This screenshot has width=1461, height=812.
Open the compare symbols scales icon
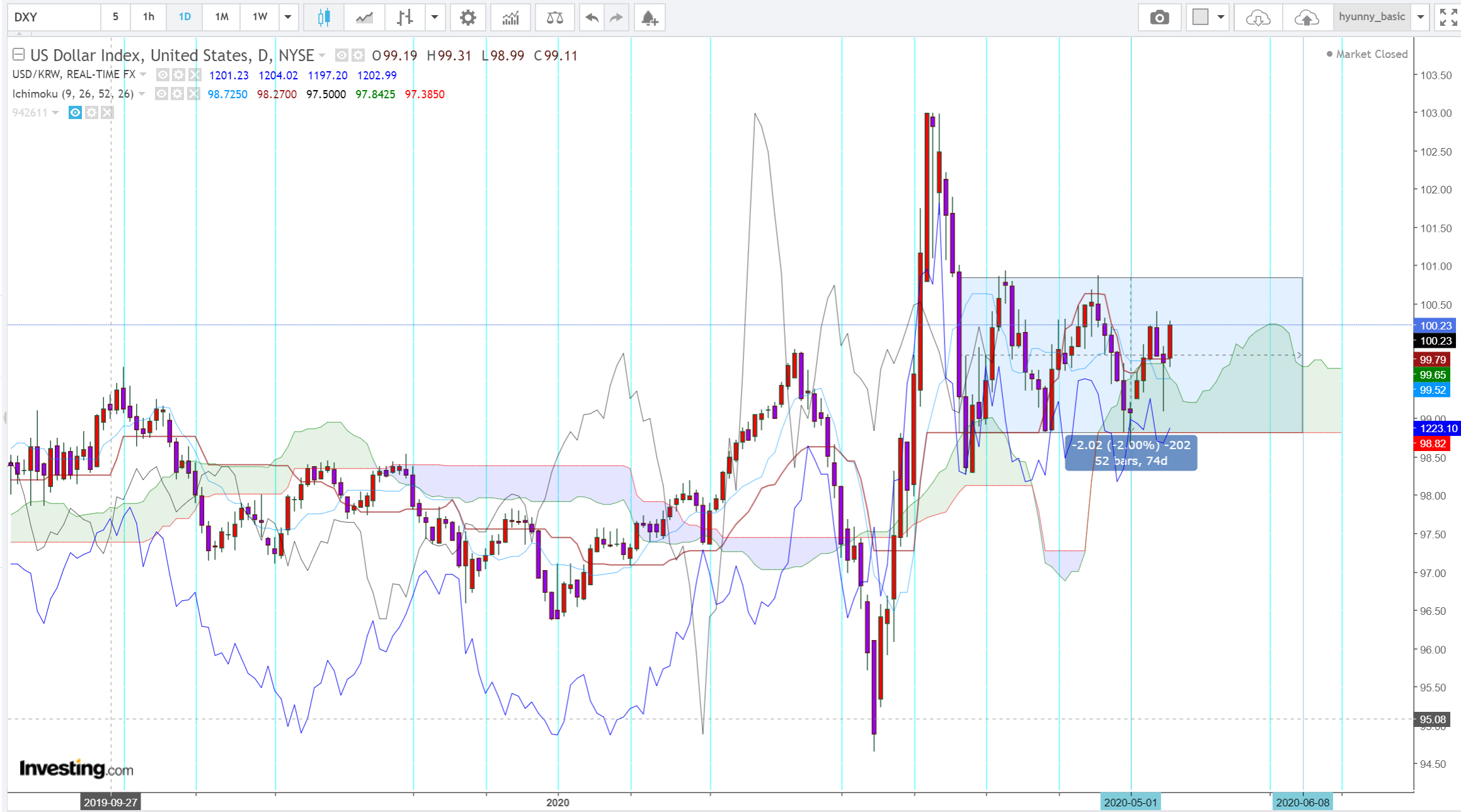pos(554,17)
